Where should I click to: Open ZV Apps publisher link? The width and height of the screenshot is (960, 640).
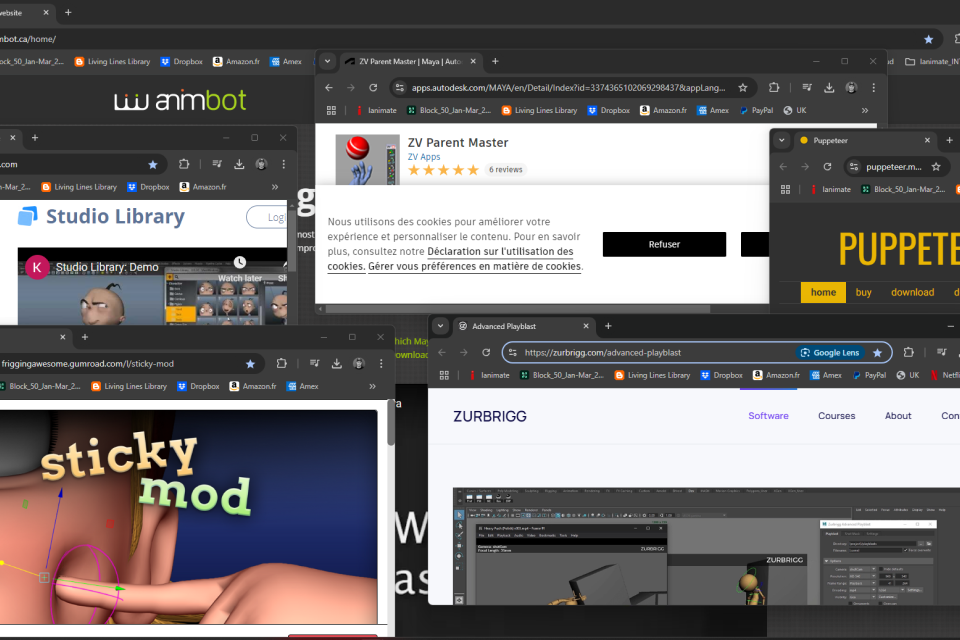[x=424, y=157]
